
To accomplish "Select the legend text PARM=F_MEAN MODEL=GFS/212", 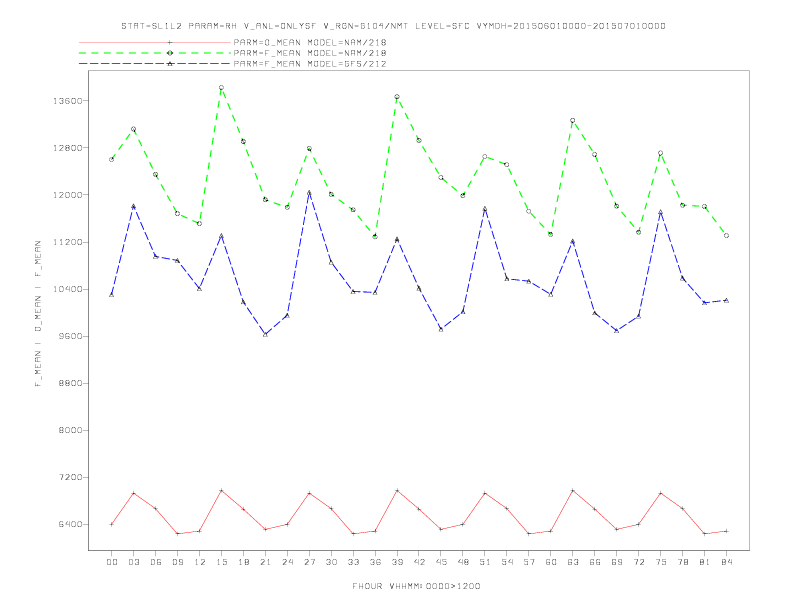I will coord(310,64).
